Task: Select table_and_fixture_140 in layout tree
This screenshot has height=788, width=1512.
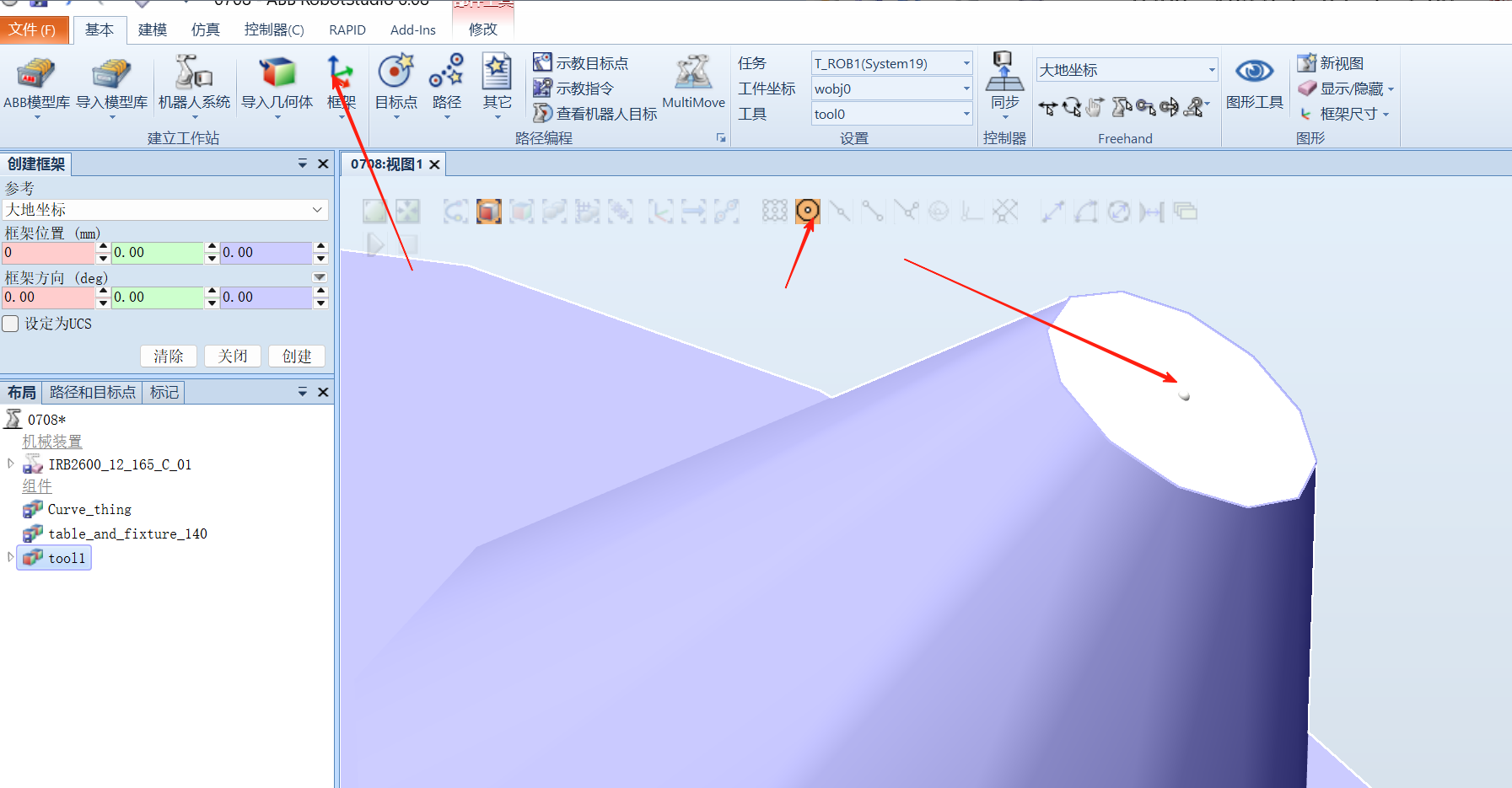Action: tap(127, 533)
